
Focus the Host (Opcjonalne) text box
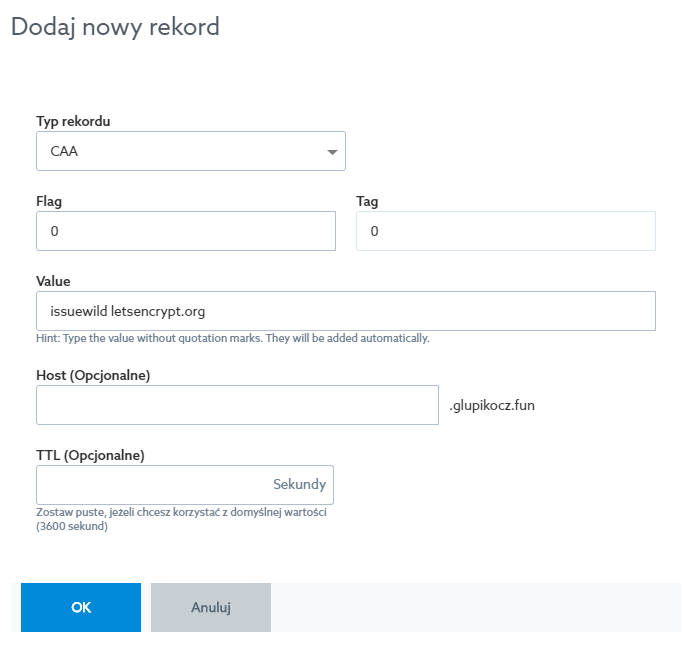click(237, 405)
